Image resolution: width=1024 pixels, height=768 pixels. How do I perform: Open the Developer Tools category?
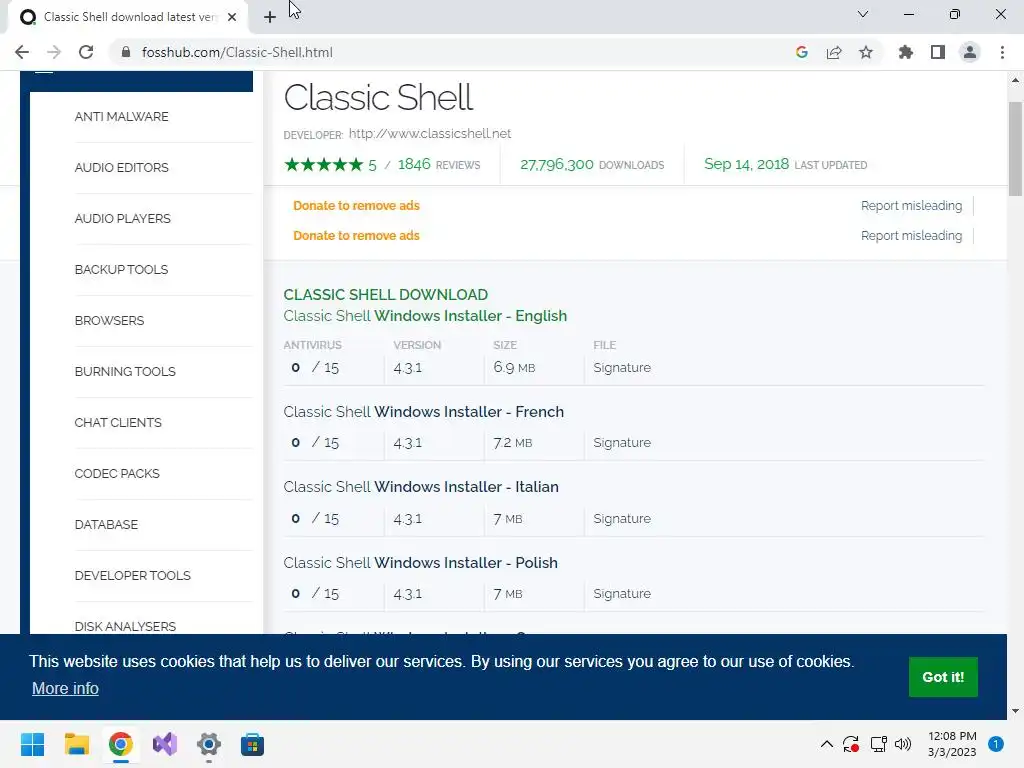tap(133, 575)
